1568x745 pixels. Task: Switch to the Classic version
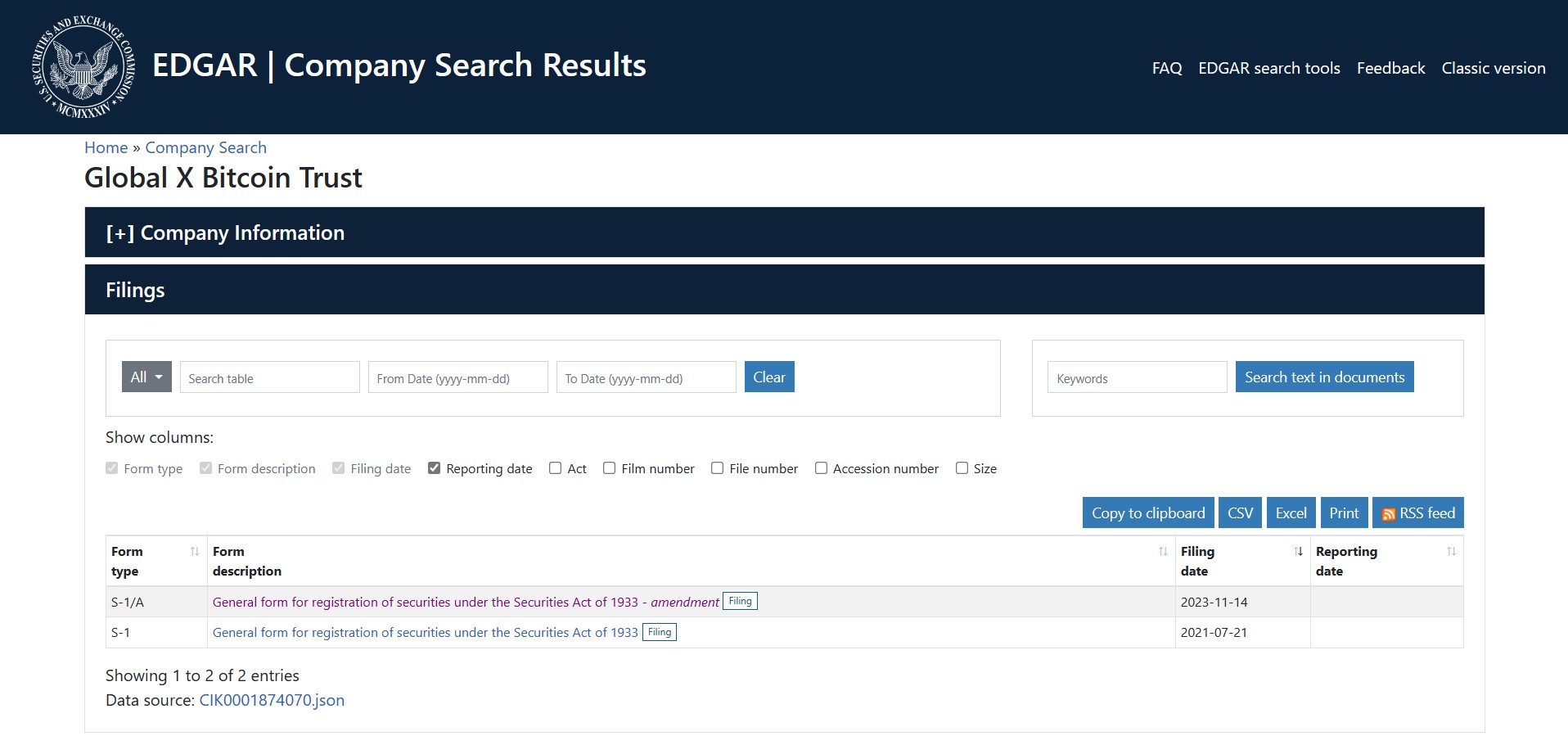point(1494,68)
